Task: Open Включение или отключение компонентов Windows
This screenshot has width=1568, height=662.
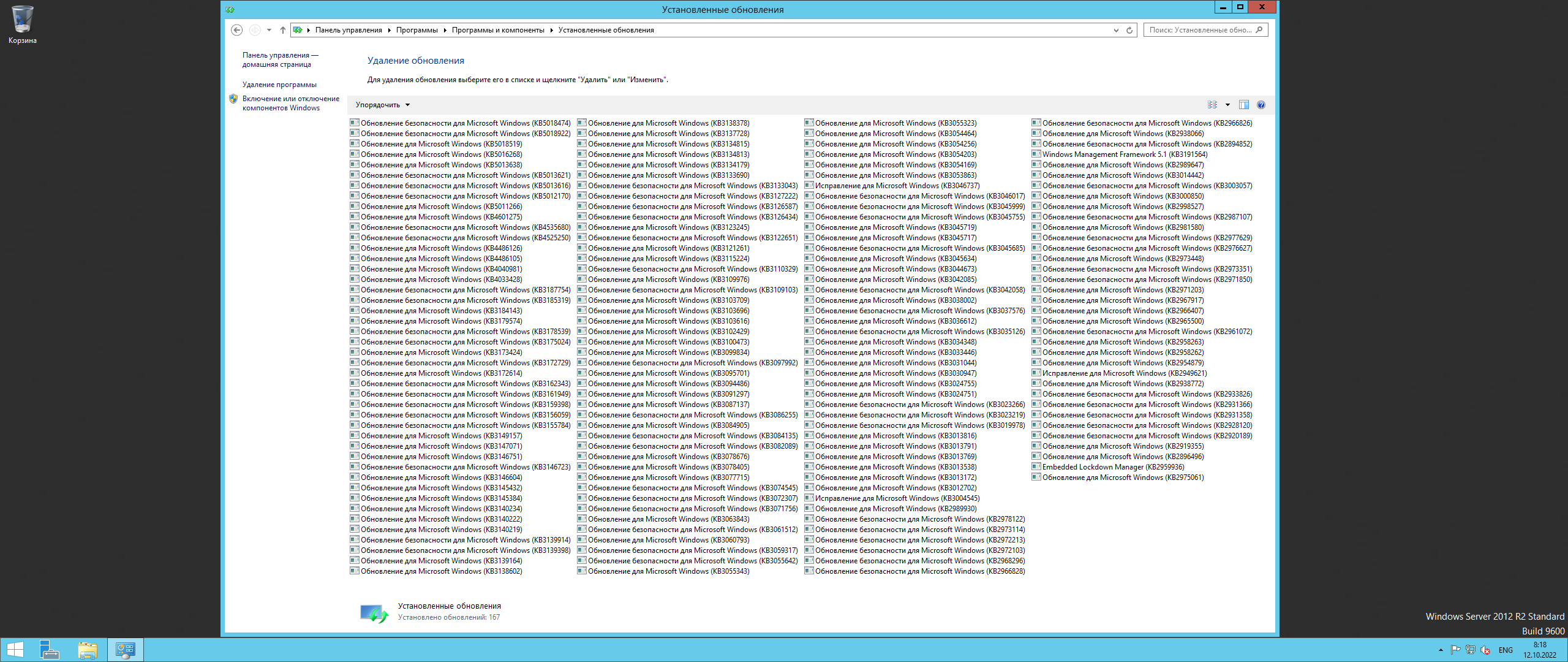Action: [x=291, y=103]
